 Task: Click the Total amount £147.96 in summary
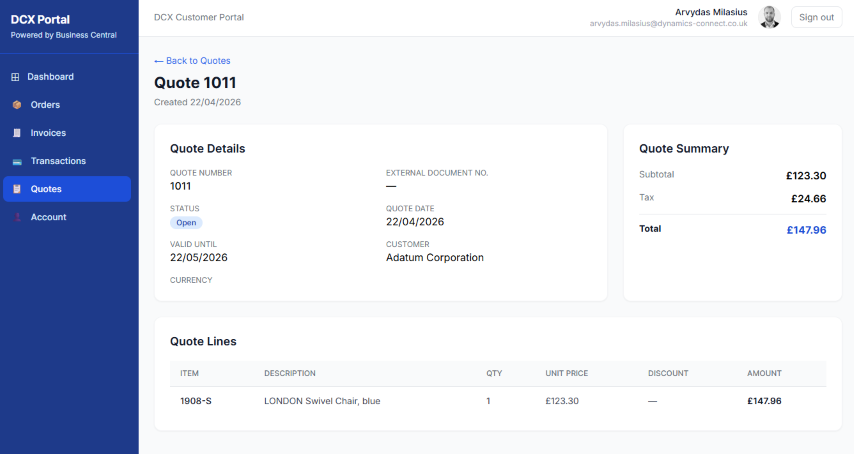pyautogui.click(x=806, y=230)
